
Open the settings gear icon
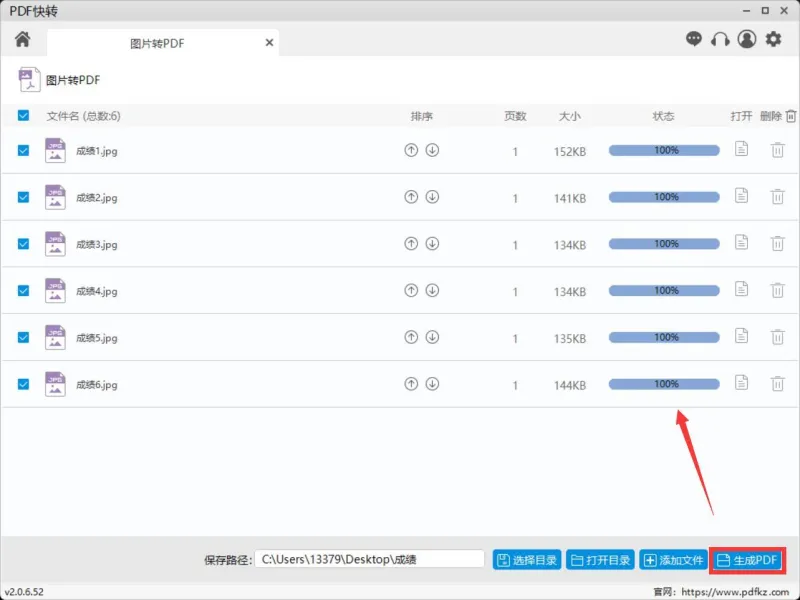click(773, 39)
